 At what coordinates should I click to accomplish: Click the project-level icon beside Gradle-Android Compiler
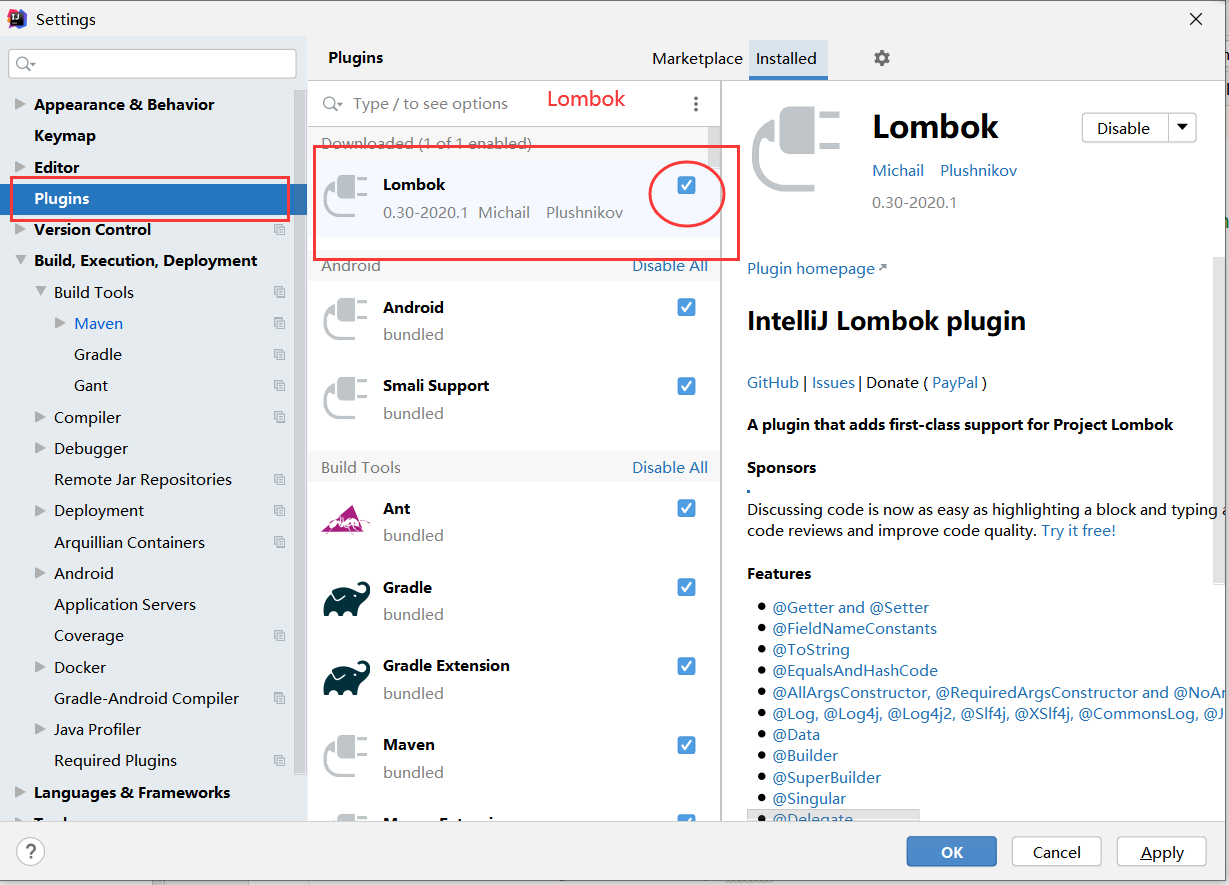click(x=279, y=698)
